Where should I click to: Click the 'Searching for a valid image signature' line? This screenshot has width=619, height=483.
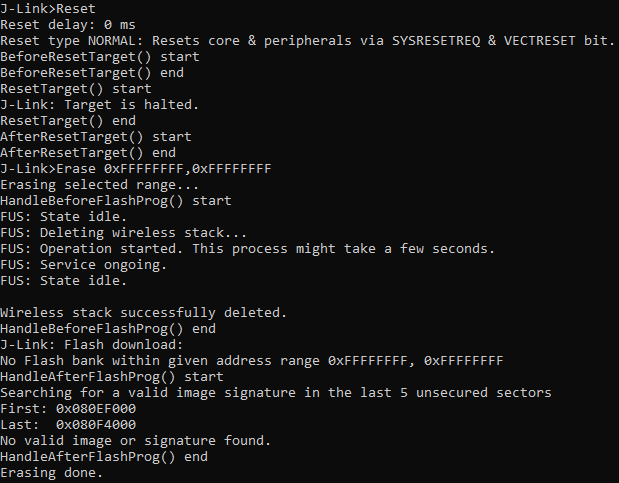(276, 393)
